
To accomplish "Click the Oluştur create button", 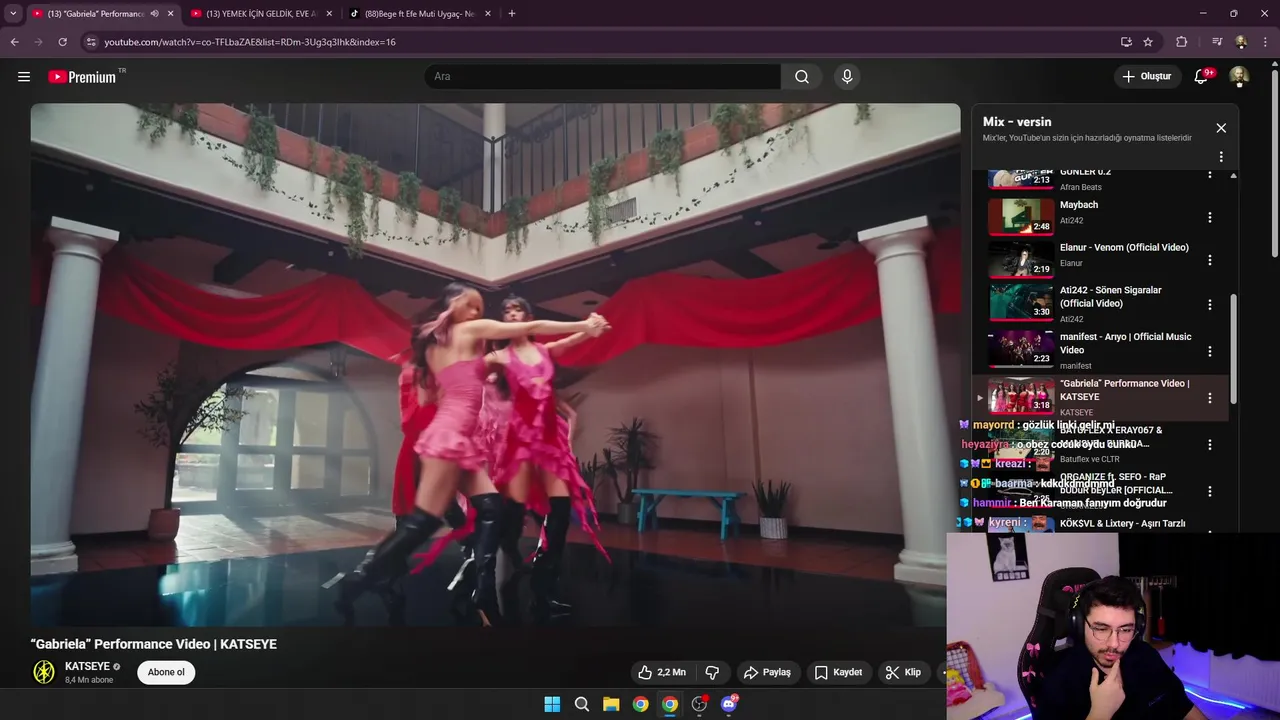I will coord(1146,76).
